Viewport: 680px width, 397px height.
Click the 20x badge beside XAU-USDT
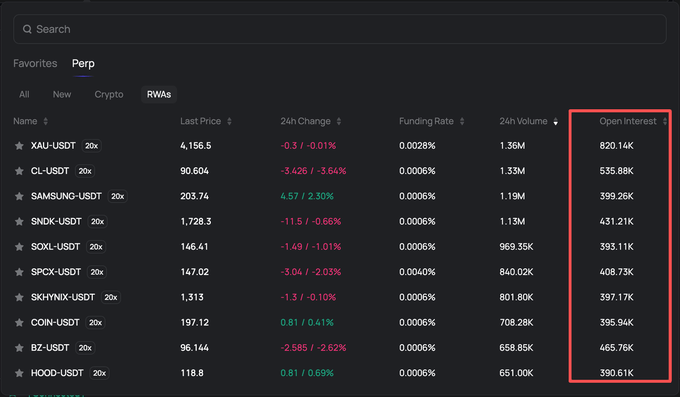pos(92,146)
